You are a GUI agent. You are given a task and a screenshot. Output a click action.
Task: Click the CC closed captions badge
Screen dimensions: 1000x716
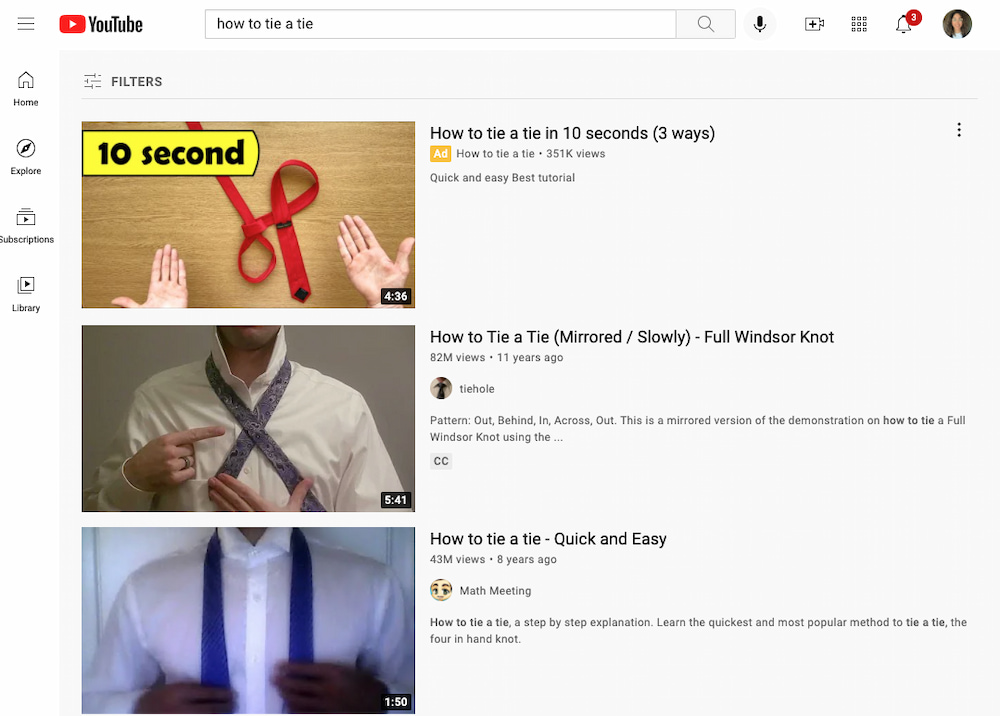tap(441, 461)
